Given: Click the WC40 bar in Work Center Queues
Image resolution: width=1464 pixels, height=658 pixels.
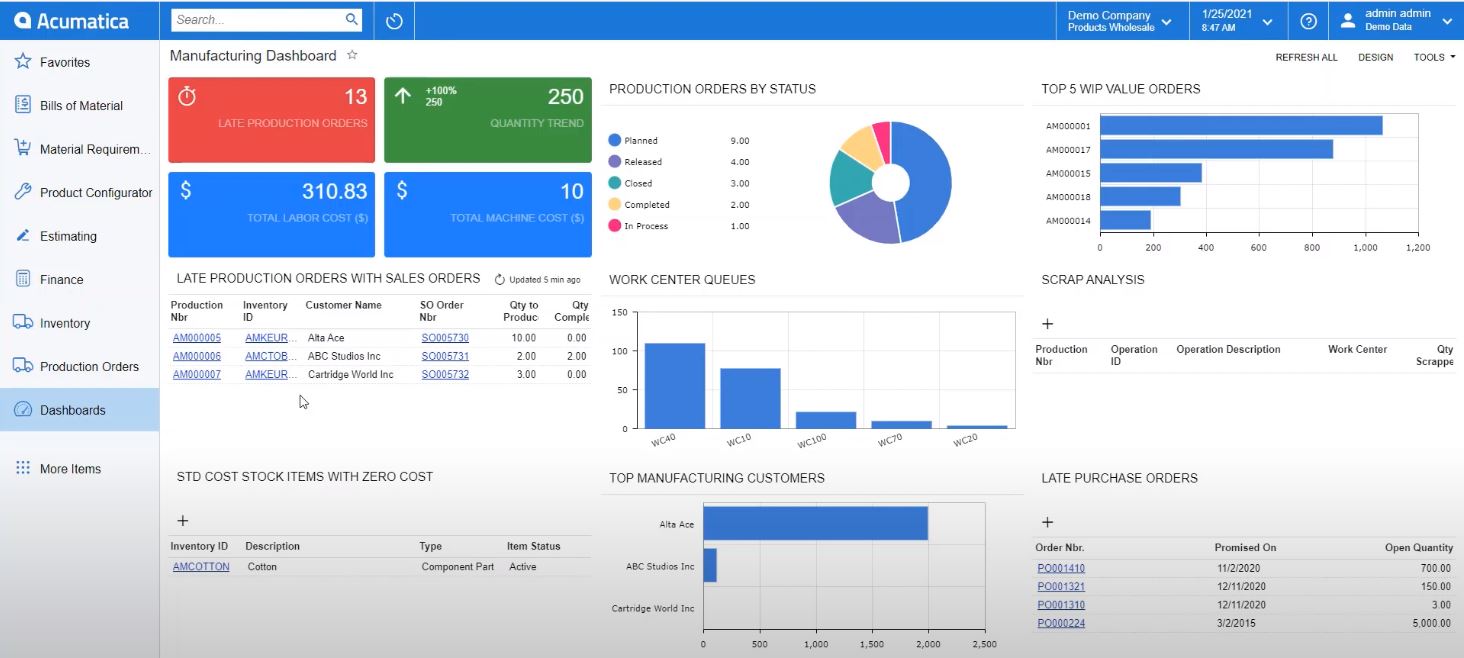Looking at the screenshot, I should point(674,386).
